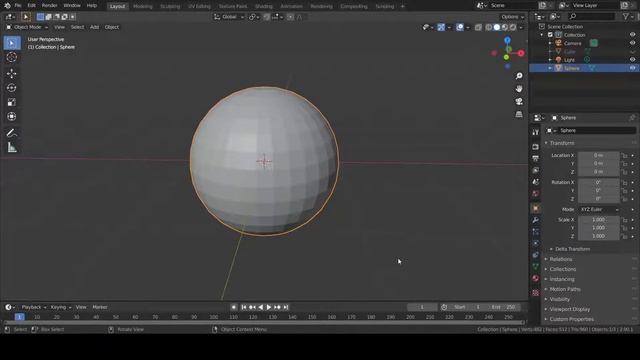Expand the Sphere row in outliner
The width and height of the screenshot is (640, 360).
550,68
